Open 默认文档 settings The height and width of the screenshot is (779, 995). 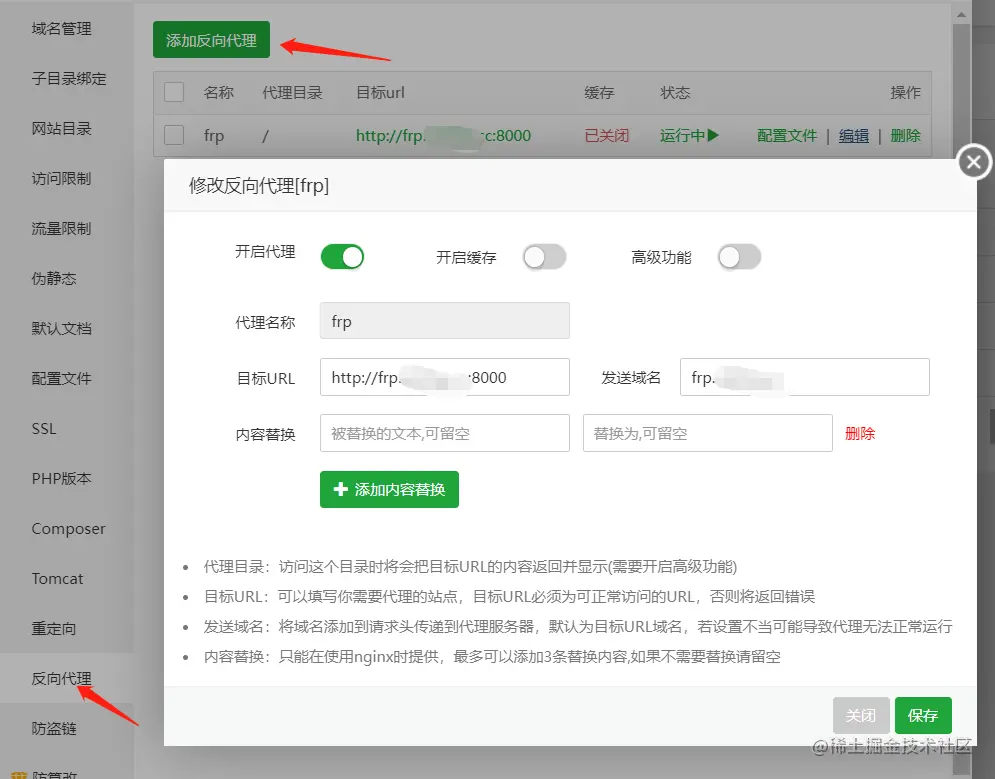62,329
